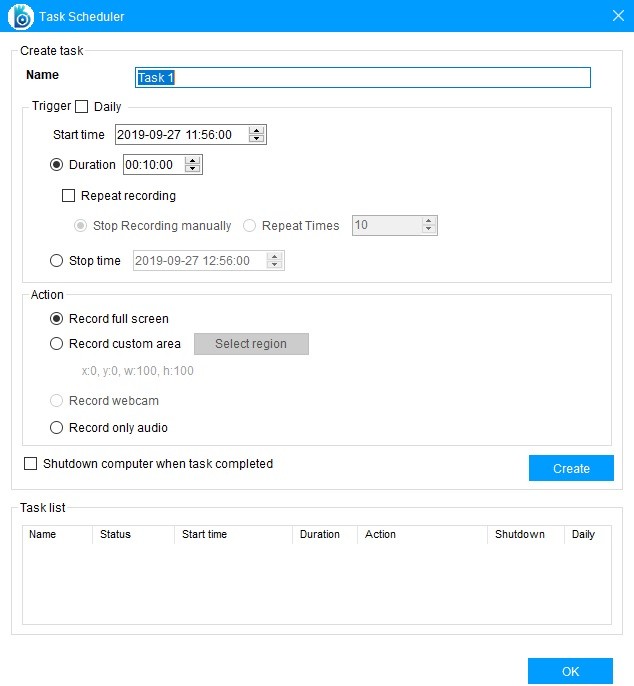This screenshot has width=634, height=686.
Task: Close the Task Scheduler window
Action: (617, 16)
